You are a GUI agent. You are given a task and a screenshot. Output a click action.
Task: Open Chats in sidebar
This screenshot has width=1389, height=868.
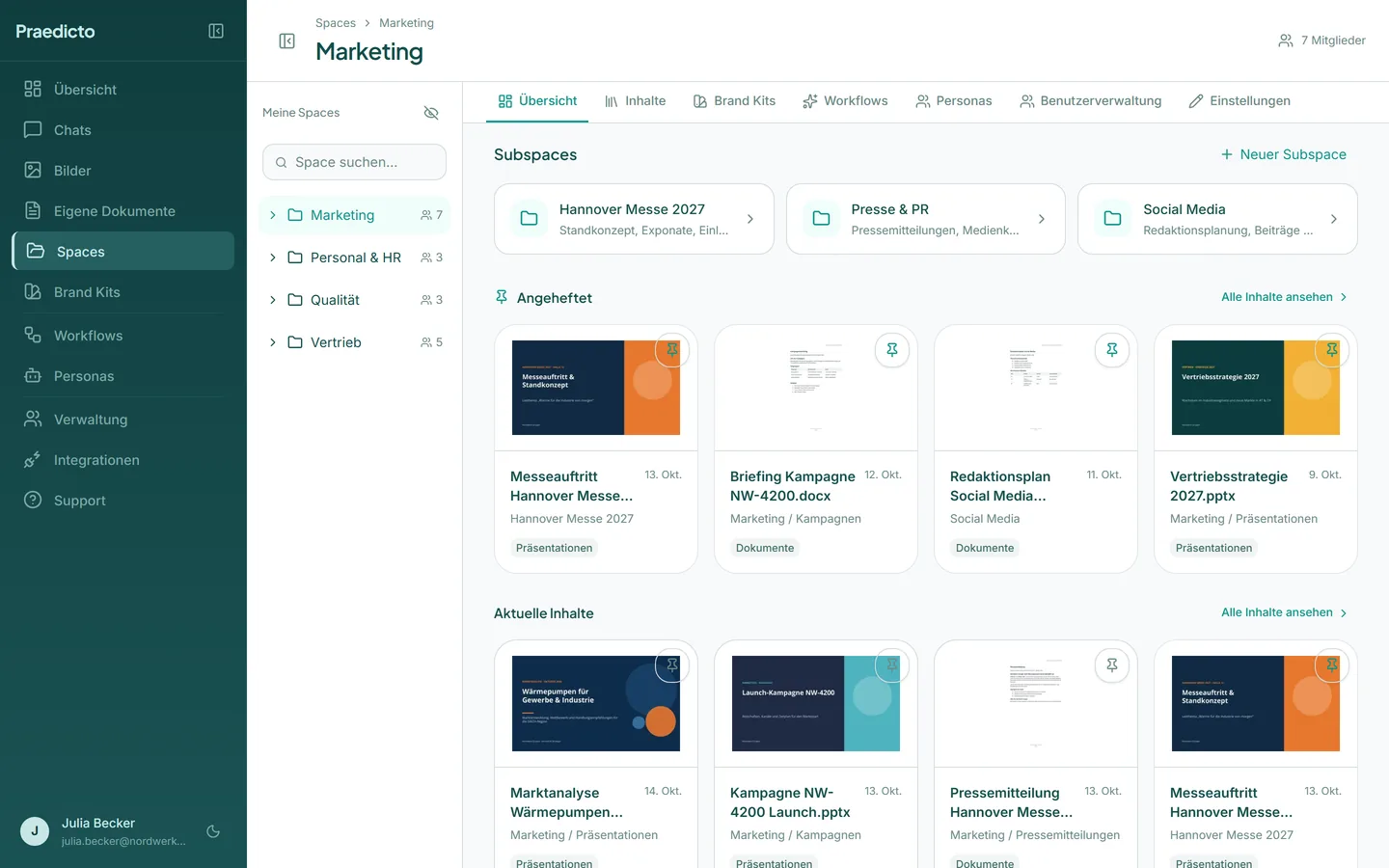click(123, 130)
